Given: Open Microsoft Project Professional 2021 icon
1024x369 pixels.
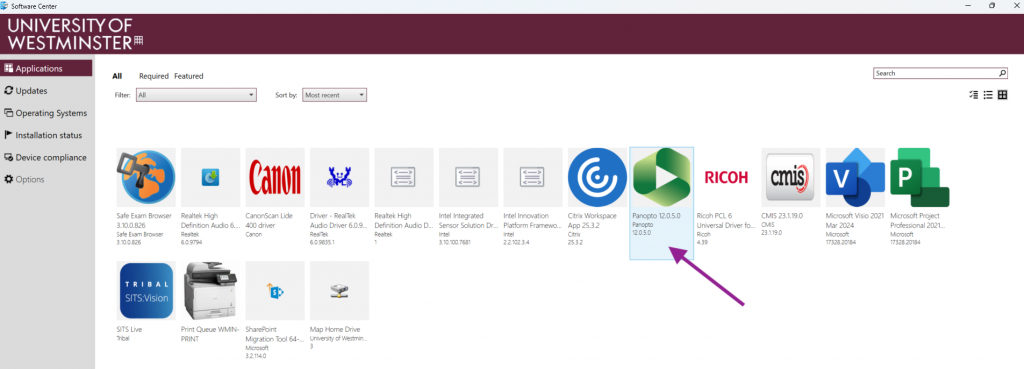Looking at the screenshot, I should coord(920,178).
